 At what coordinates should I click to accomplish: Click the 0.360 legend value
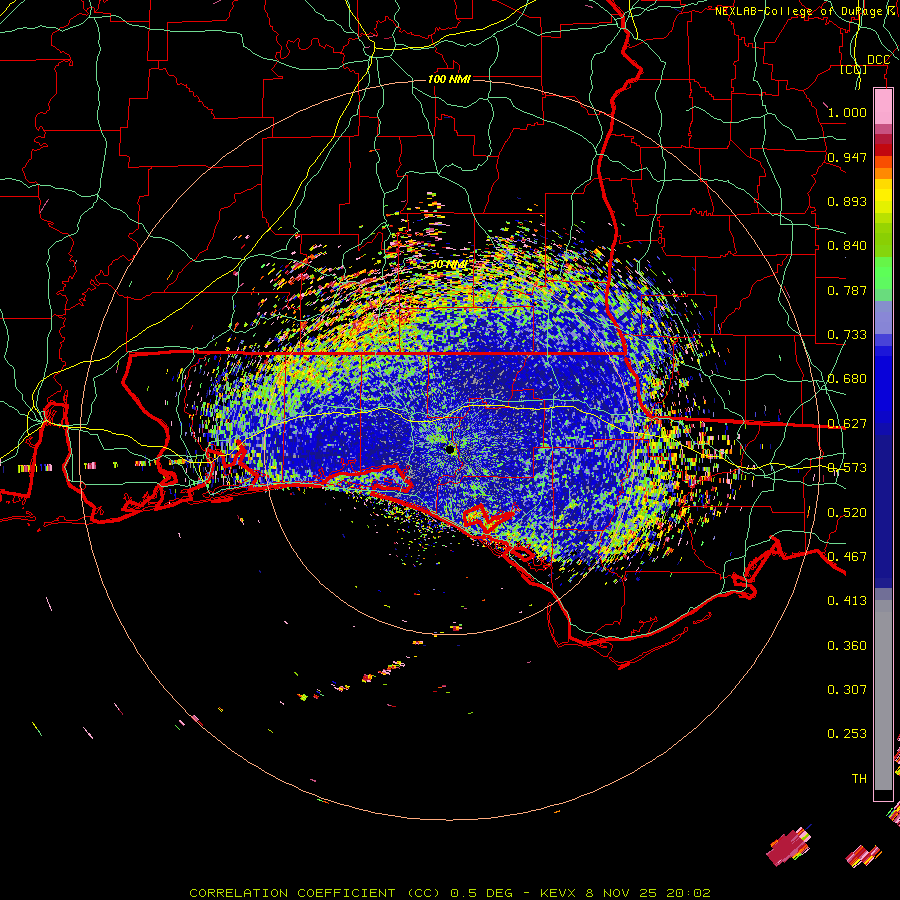click(847, 646)
